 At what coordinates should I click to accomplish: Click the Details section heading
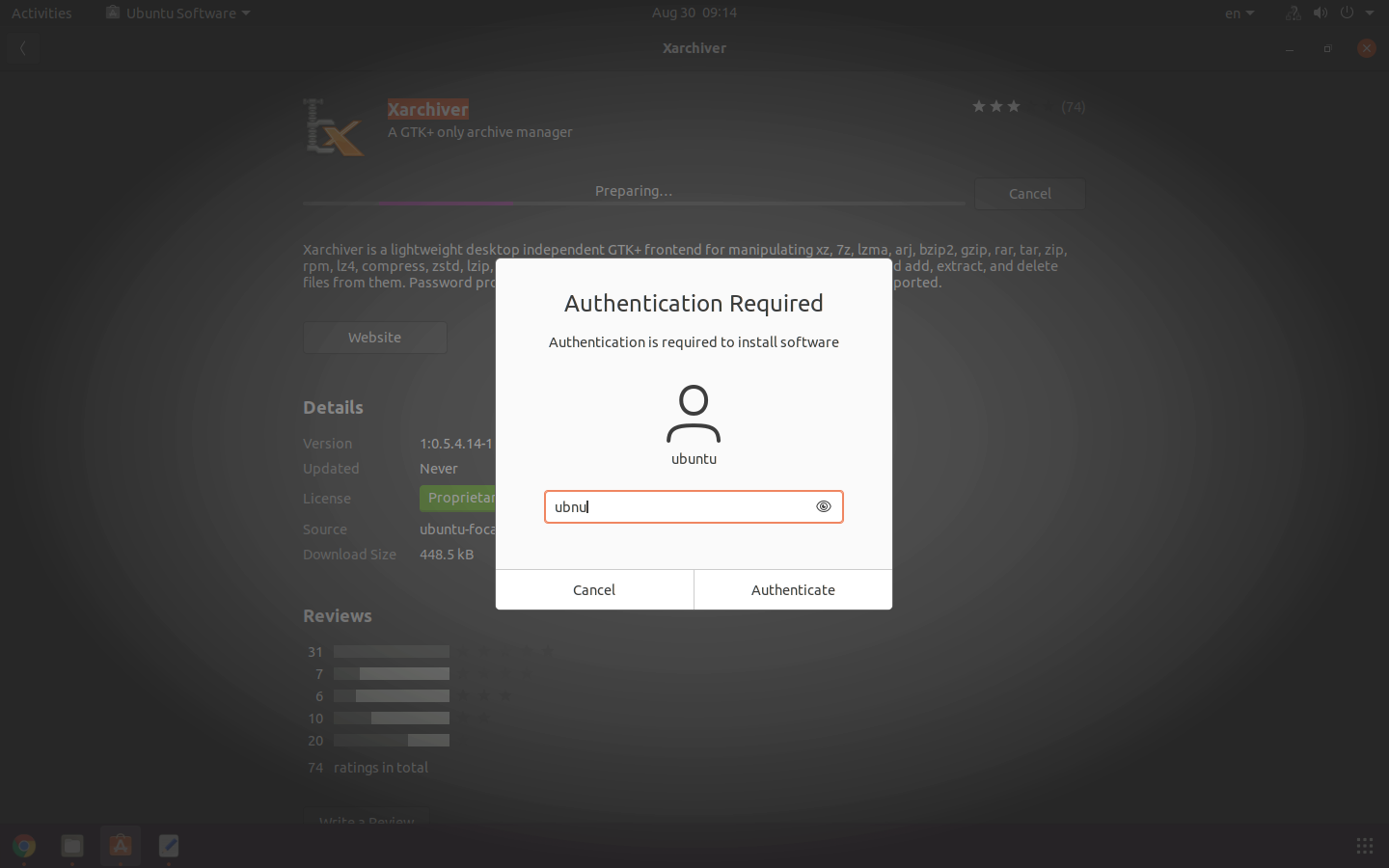333,407
